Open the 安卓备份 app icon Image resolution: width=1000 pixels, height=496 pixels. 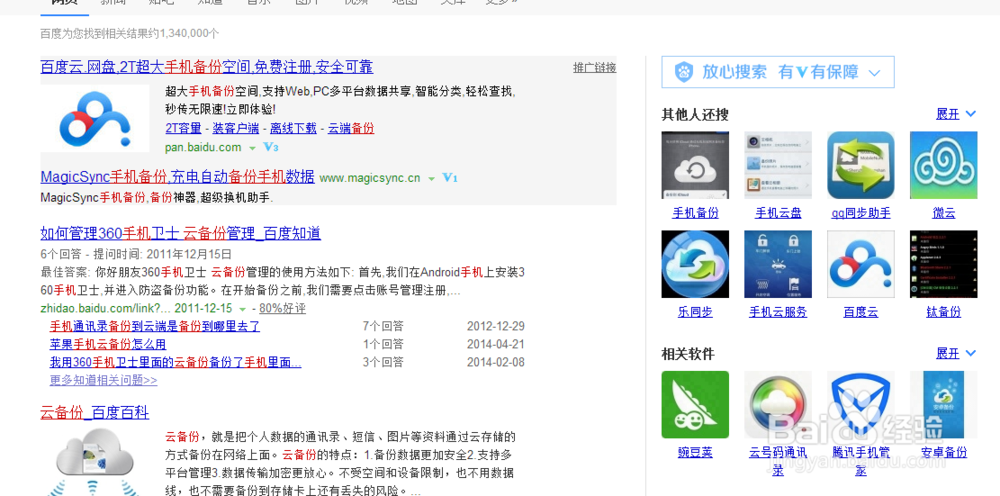tap(944, 405)
